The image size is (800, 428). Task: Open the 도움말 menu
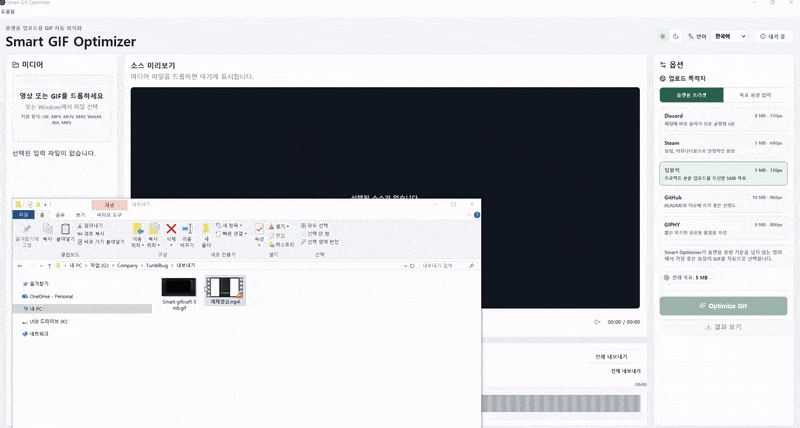[x=8, y=11]
